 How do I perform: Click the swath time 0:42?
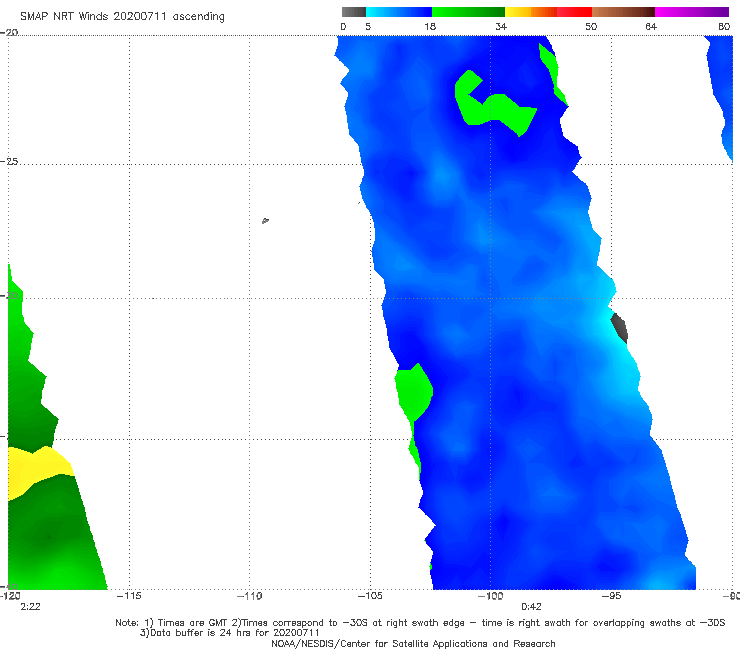(531, 607)
